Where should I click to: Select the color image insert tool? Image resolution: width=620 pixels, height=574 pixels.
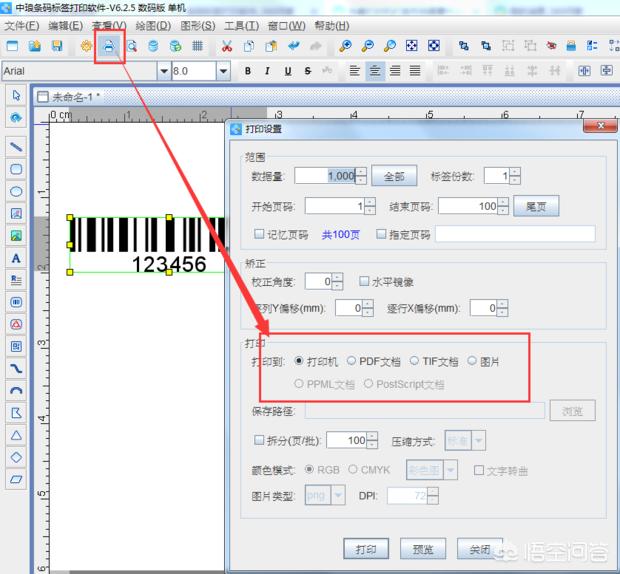pos(16,236)
